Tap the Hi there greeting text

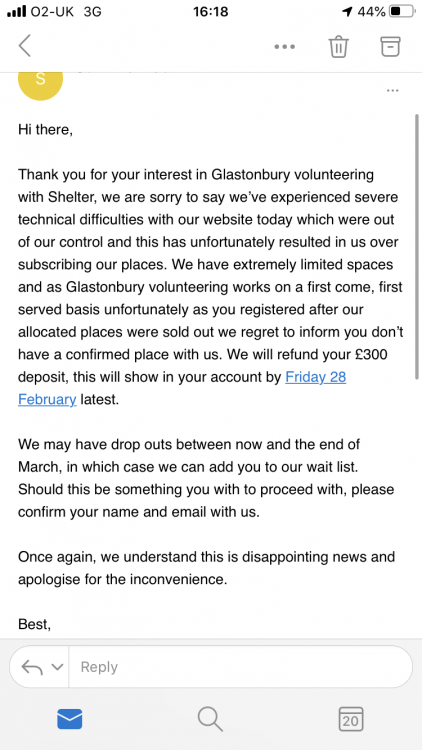coord(45,129)
